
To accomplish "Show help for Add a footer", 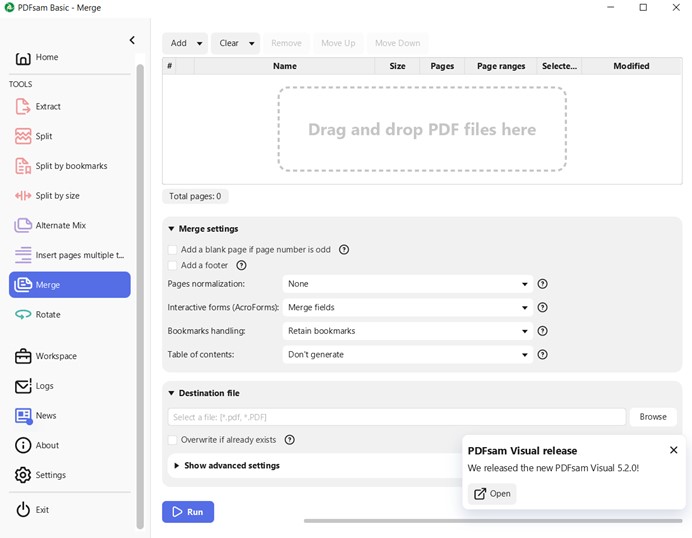I will 241,265.
